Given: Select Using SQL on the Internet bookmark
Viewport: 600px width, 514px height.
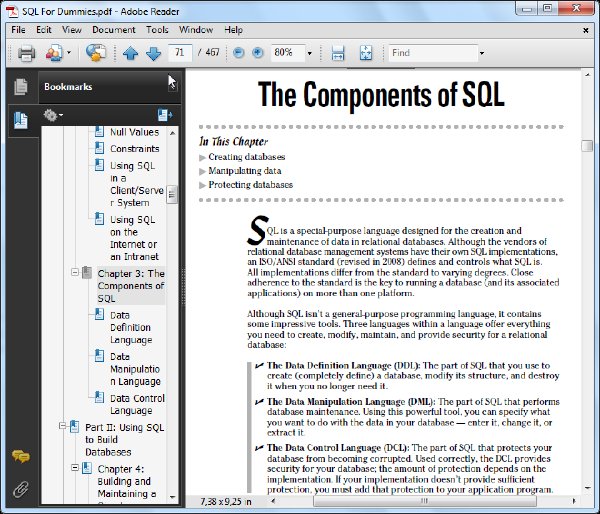Looking at the screenshot, I should point(134,238).
